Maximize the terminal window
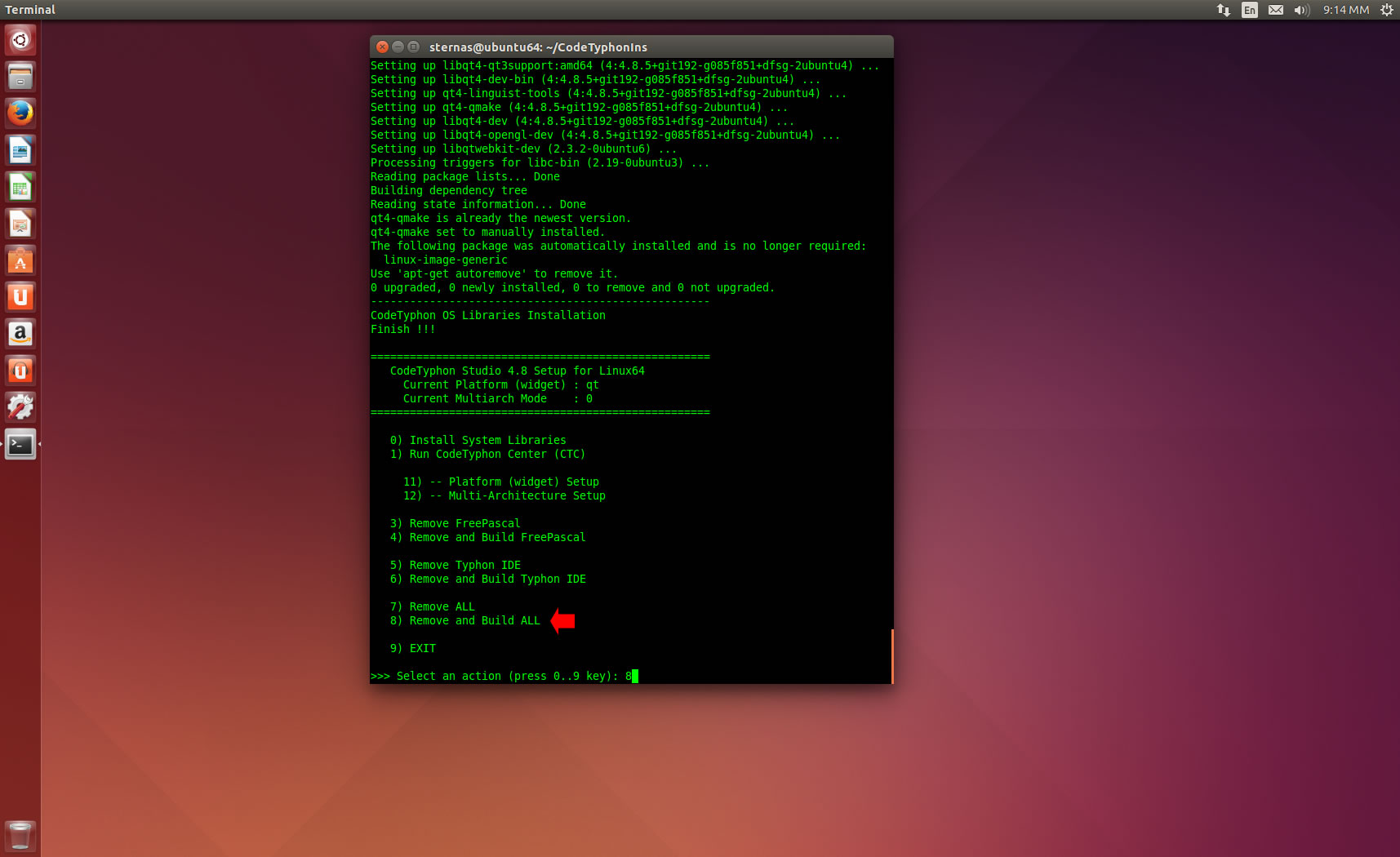This screenshot has width=1400, height=857. pos(413,47)
